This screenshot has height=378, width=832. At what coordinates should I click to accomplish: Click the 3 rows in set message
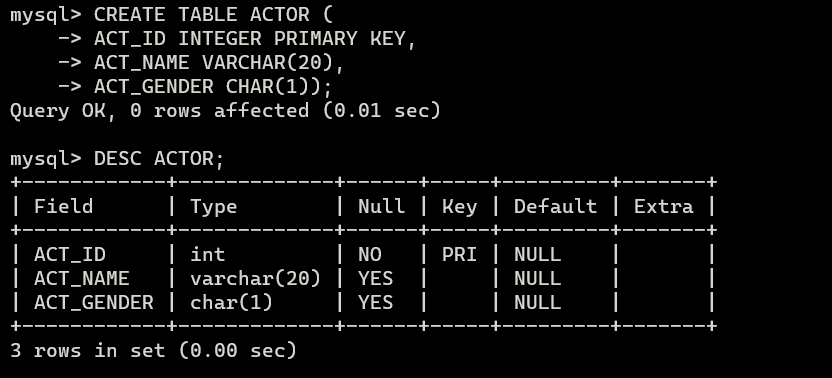point(153,350)
